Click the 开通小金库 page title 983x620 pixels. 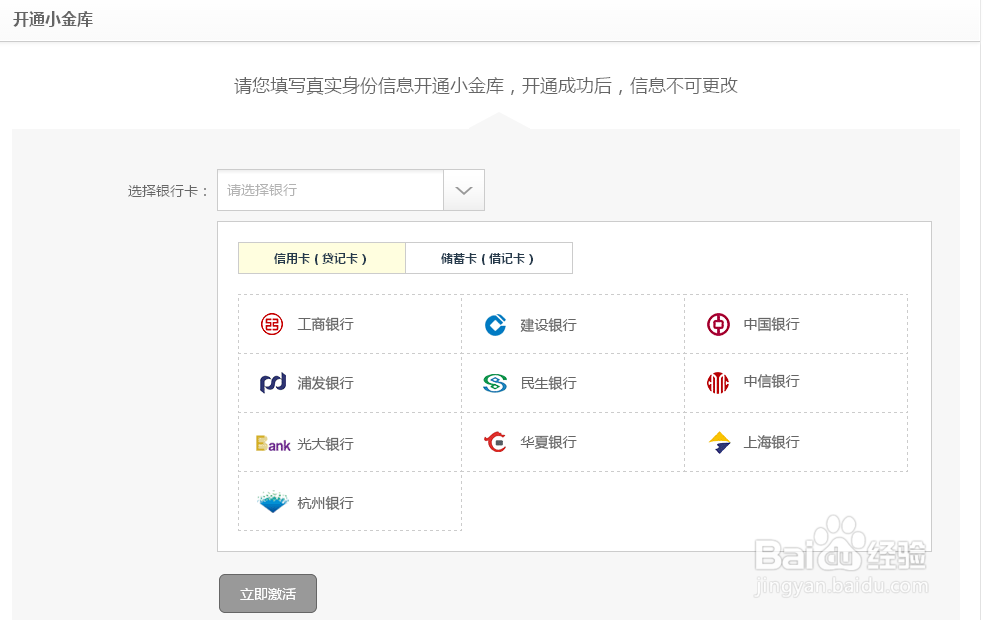[53, 19]
